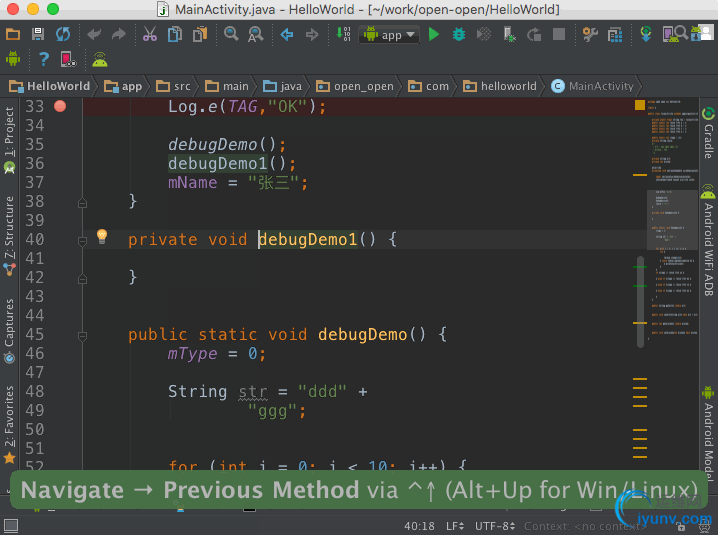718x535 pixels.
Task: Click fold end marker on line 42
Action: [82, 278]
